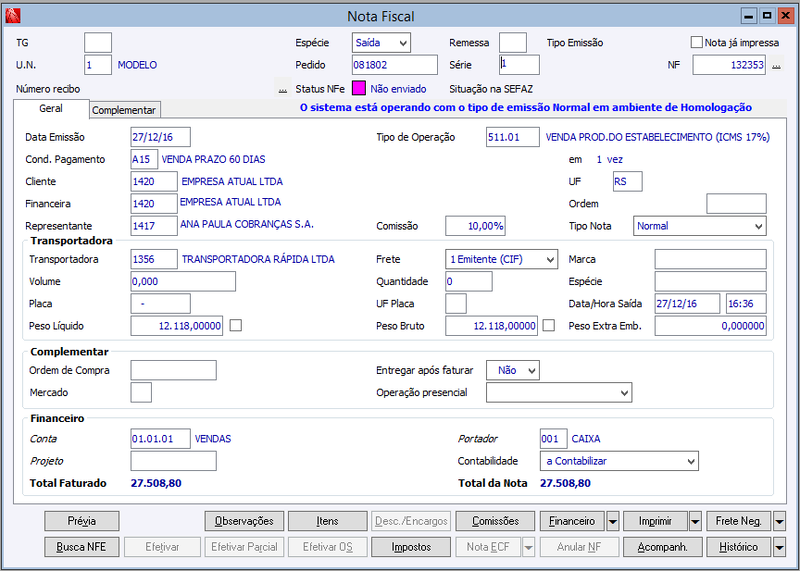Expand the Histórico button dropdown arrow

779,547
